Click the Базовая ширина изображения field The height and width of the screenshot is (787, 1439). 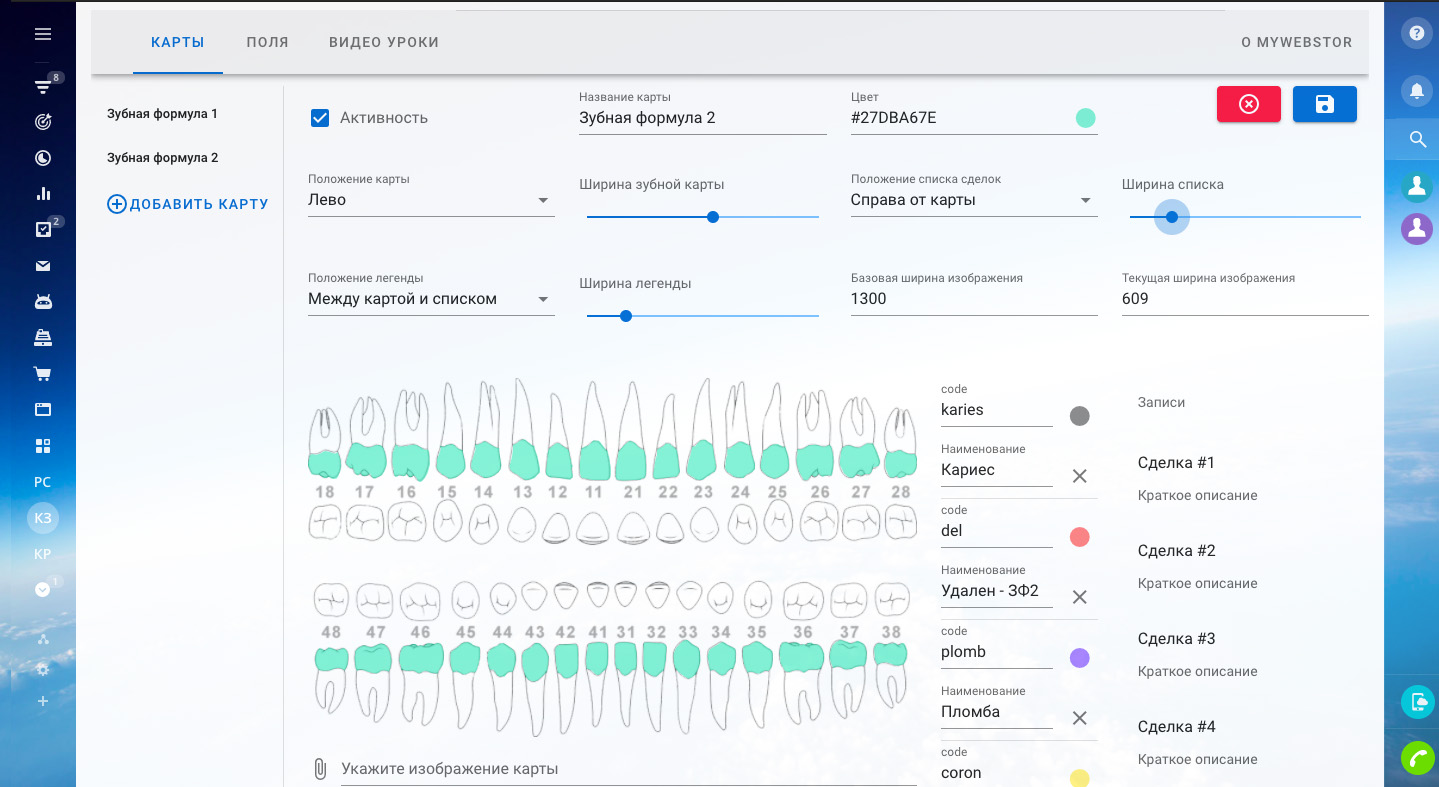[973, 299]
